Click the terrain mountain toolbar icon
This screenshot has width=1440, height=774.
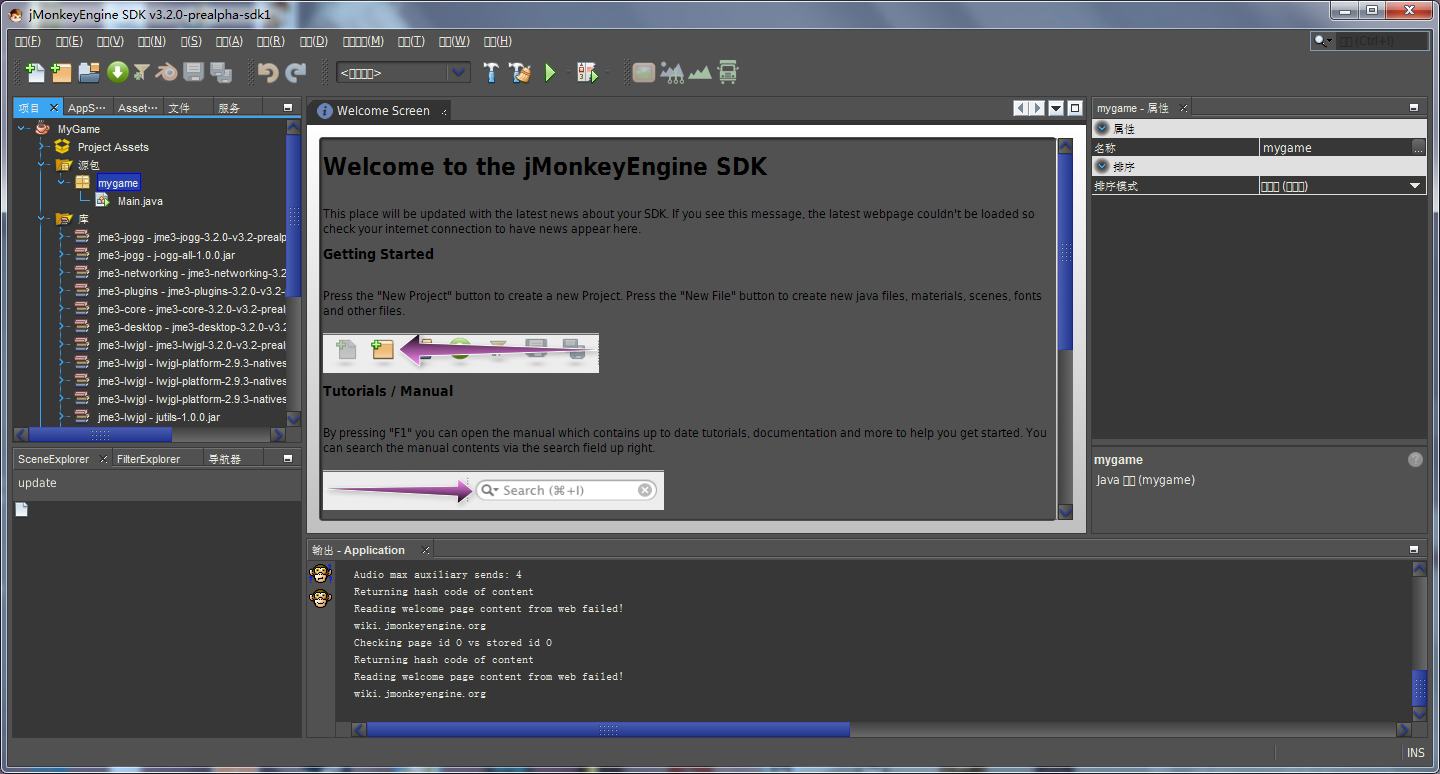pyautogui.click(x=700, y=72)
